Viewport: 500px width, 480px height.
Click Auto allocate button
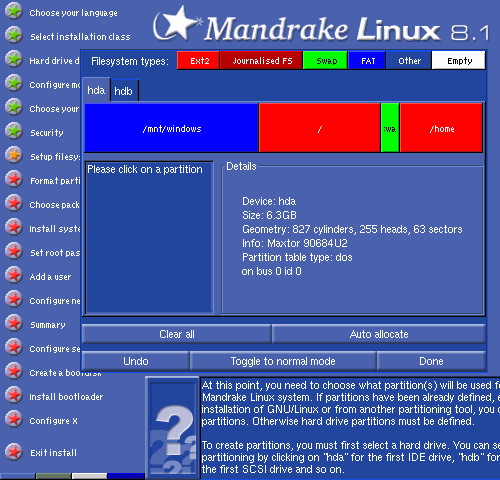click(379, 334)
